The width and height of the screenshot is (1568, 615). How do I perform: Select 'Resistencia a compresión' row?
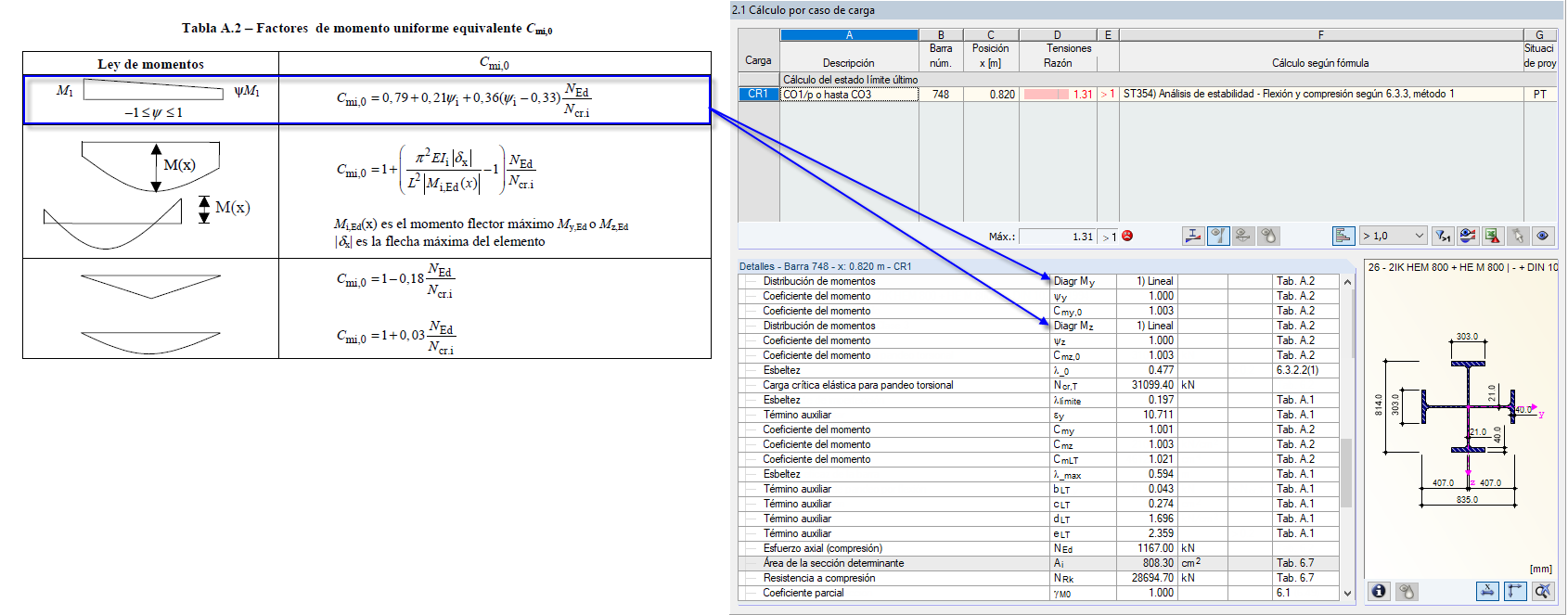[1039, 578]
